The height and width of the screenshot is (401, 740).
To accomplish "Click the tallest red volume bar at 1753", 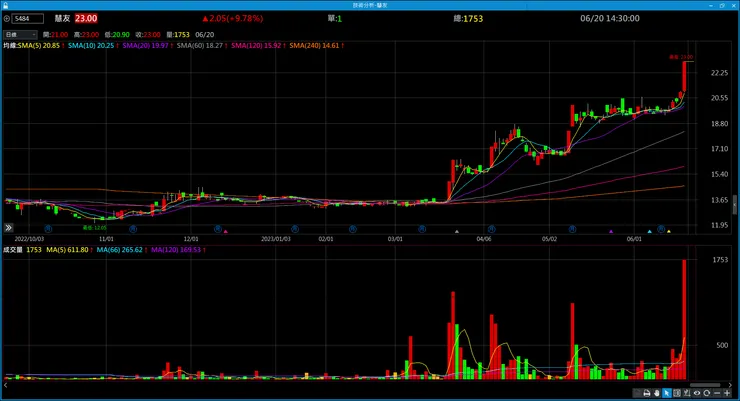I will pos(684,319).
